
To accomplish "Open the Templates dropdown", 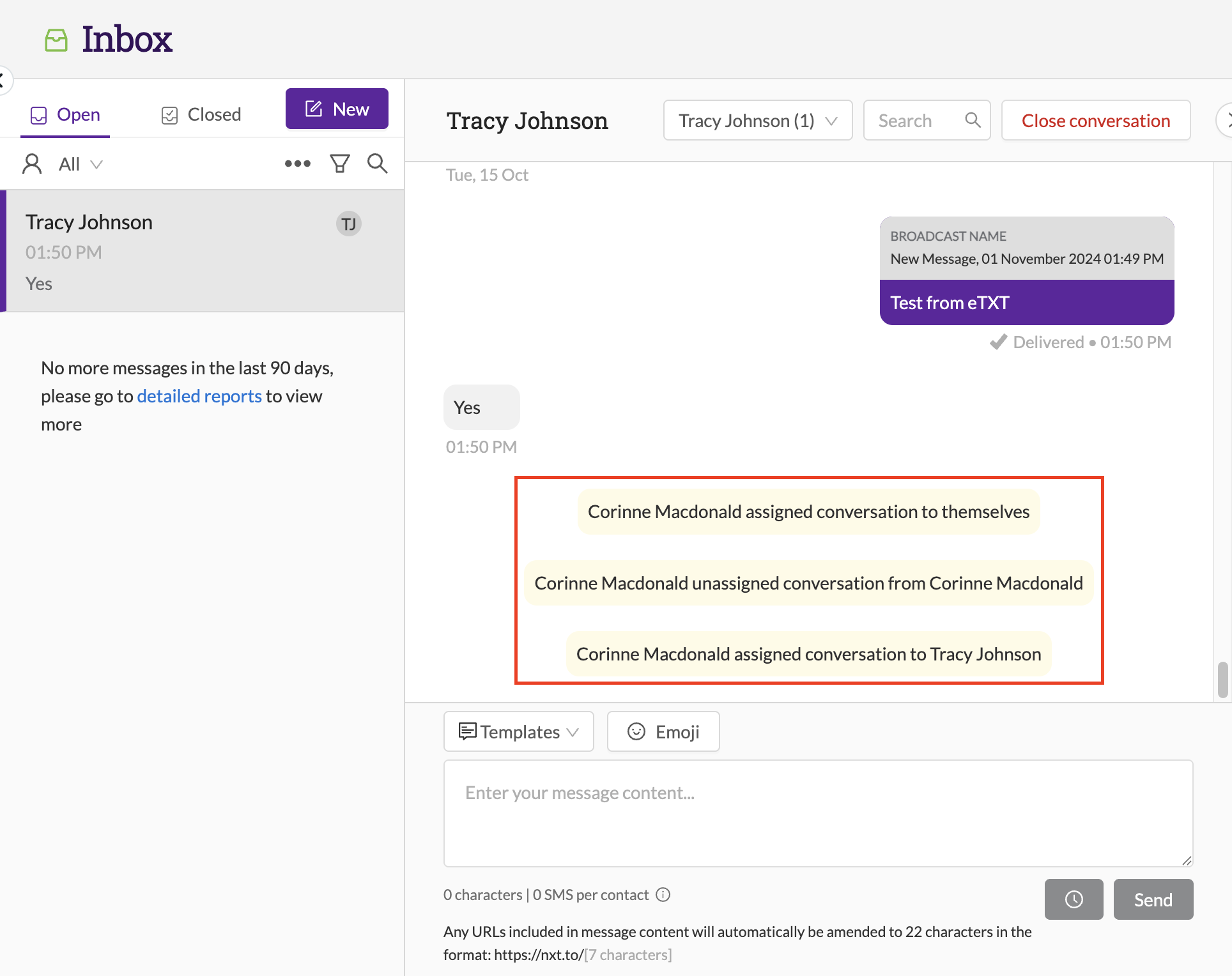I will pos(519,731).
